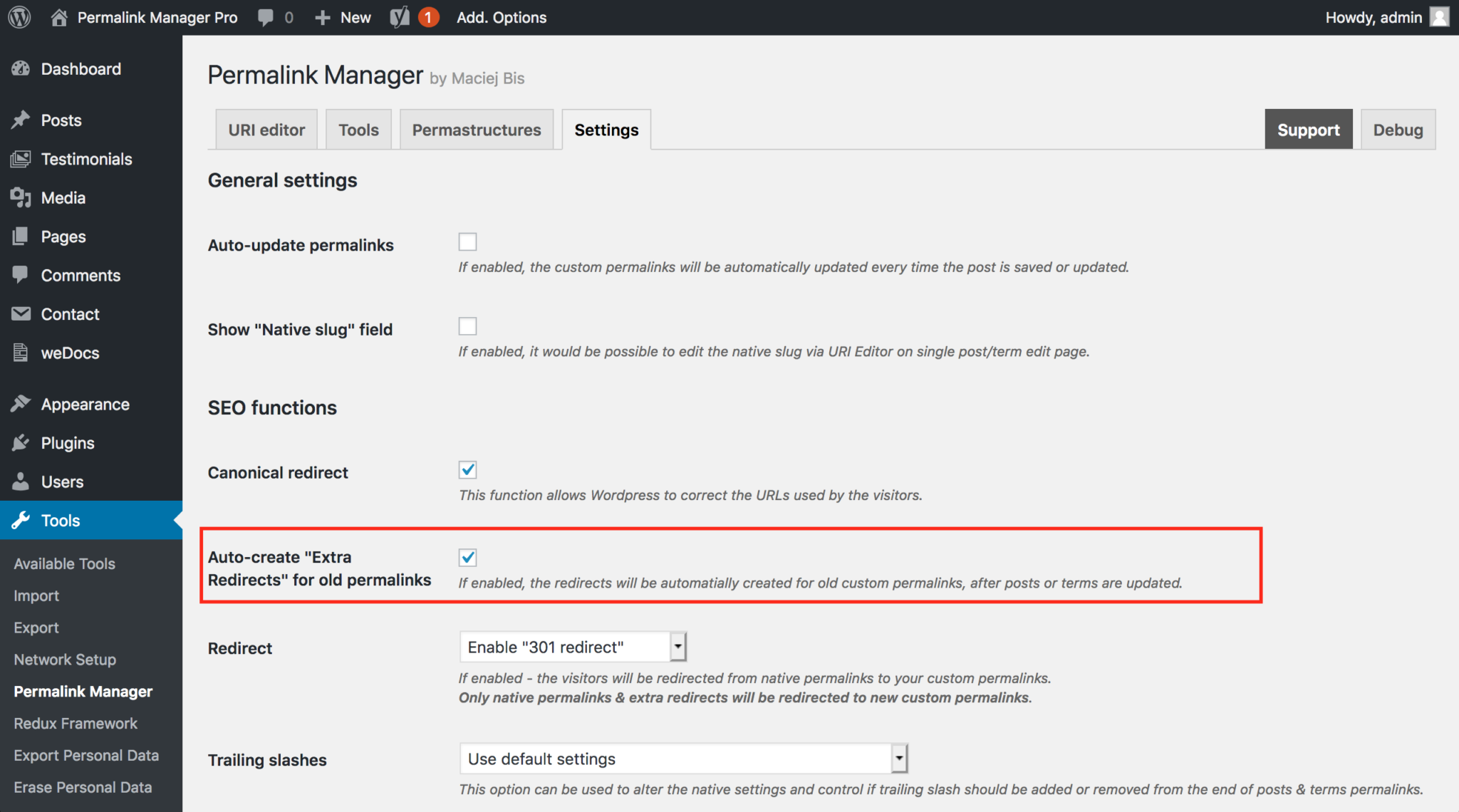The image size is (1459, 812).
Task: Switch to the Permastructures tab
Action: (x=477, y=130)
